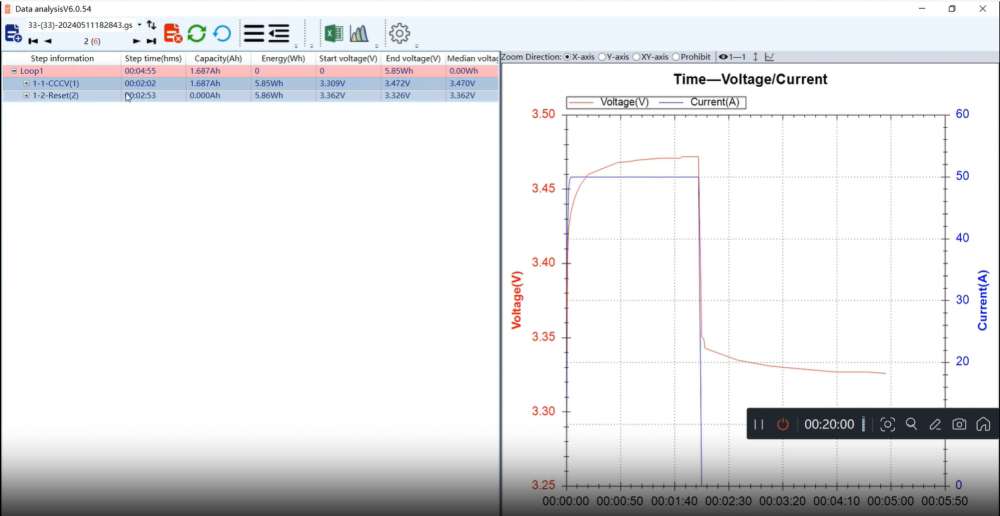Image resolution: width=1000 pixels, height=516 pixels.
Task: Collapse the Loop1 tree node
Action: tap(14, 71)
